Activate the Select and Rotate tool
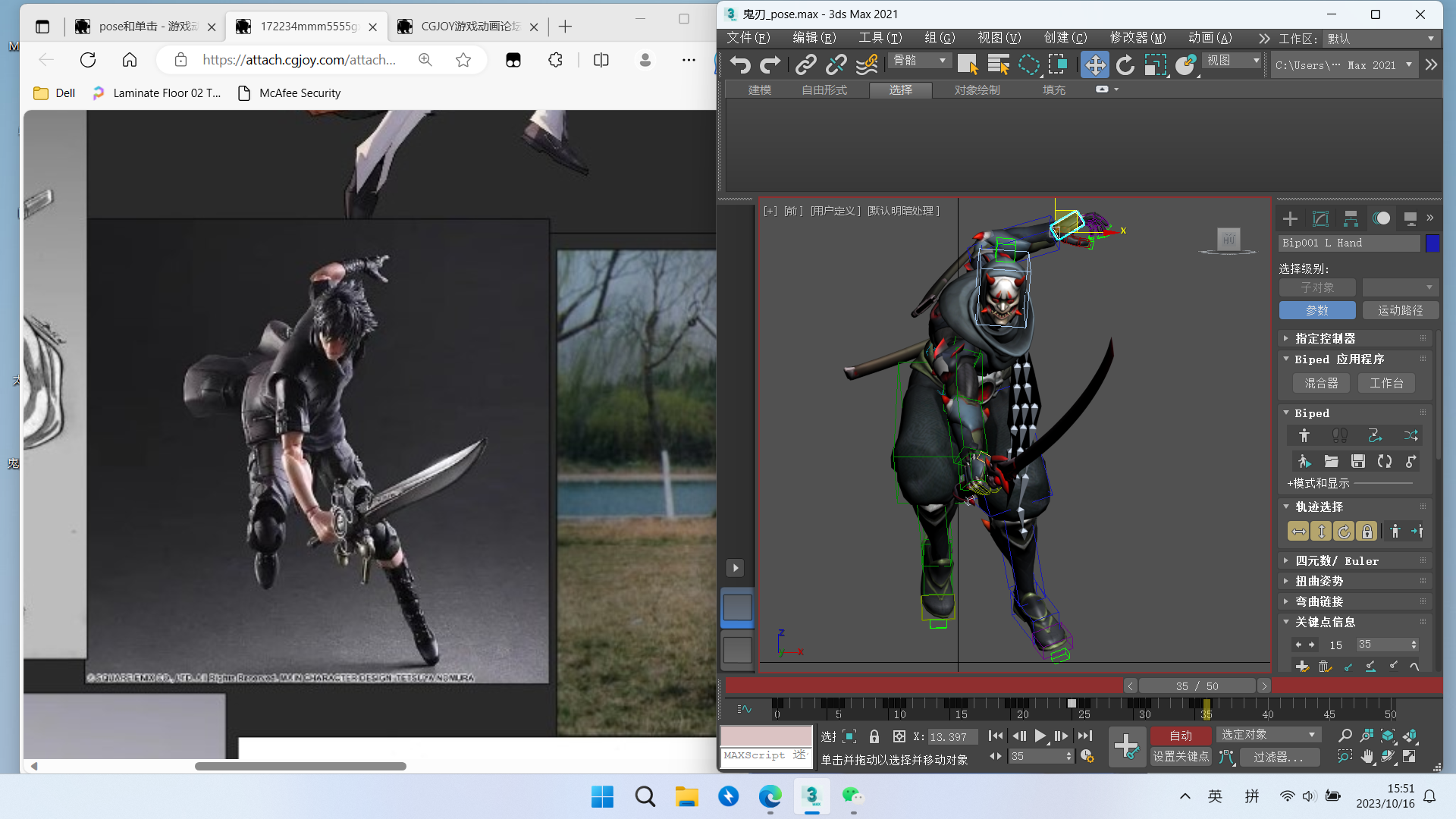The height and width of the screenshot is (819, 1456). [x=1125, y=65]
